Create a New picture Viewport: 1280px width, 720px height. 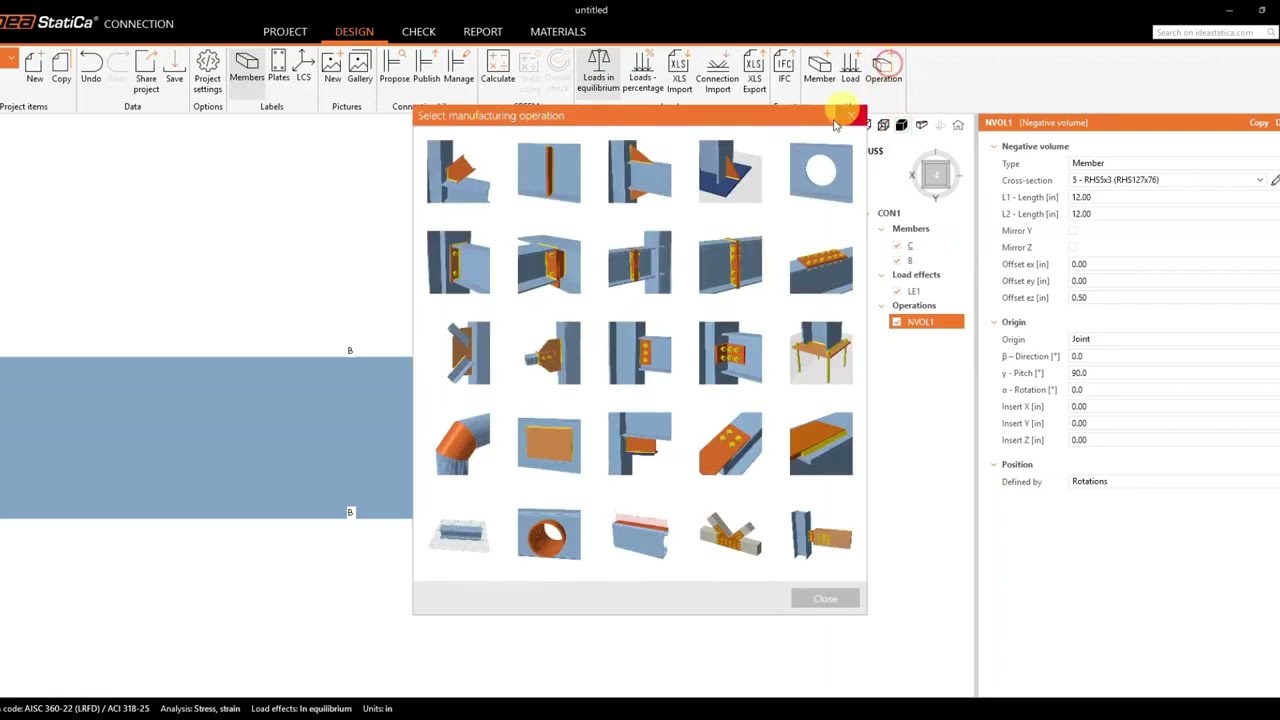click(332, 68)
